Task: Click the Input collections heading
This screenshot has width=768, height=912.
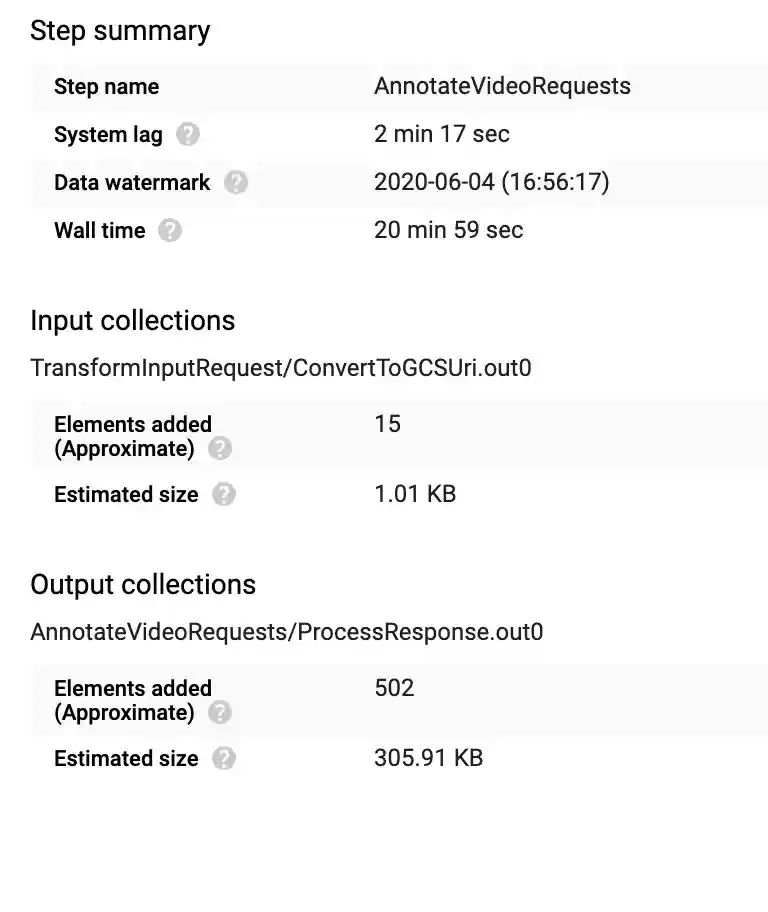Action: [132, 321]
